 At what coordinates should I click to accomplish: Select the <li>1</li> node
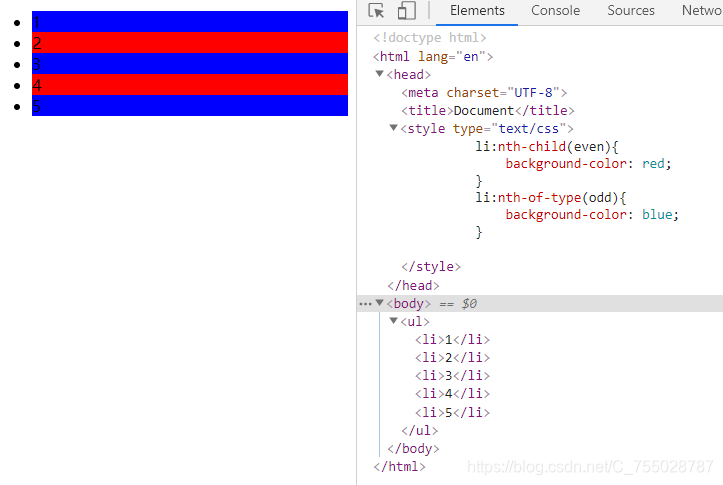click(x=452, y=340)
